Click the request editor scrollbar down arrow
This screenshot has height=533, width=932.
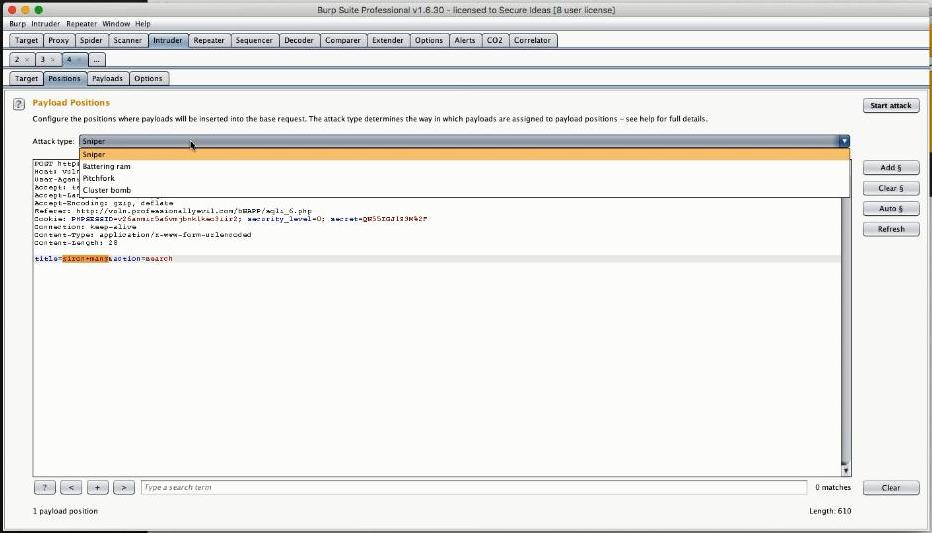click(x=846, y=471)
